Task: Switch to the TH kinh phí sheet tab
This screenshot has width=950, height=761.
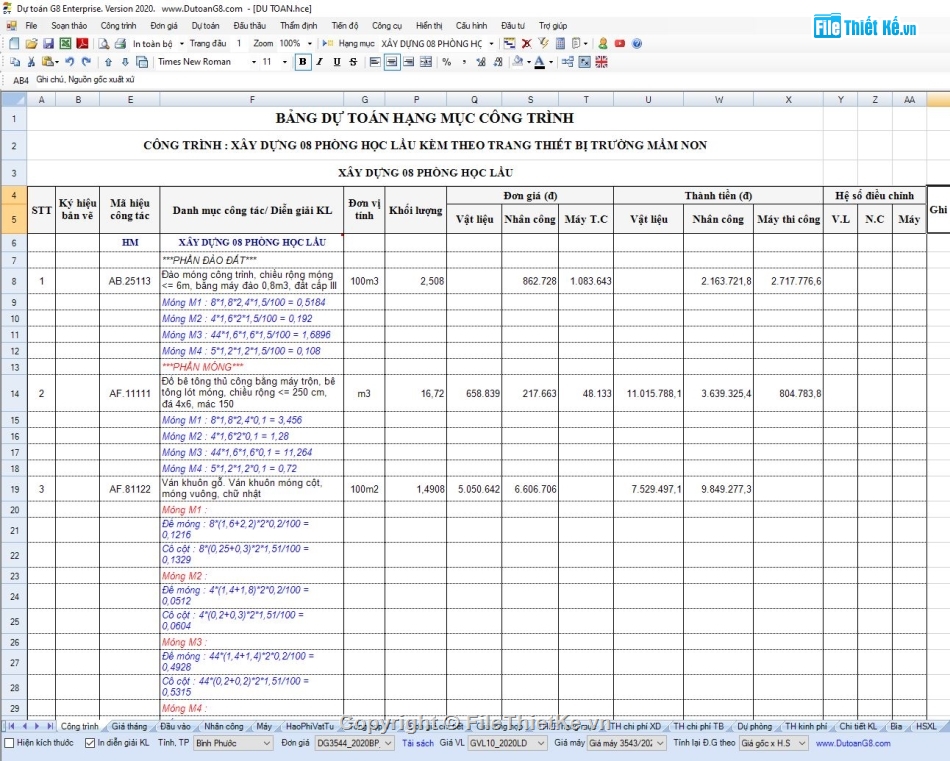Action: tap(806, 726)
